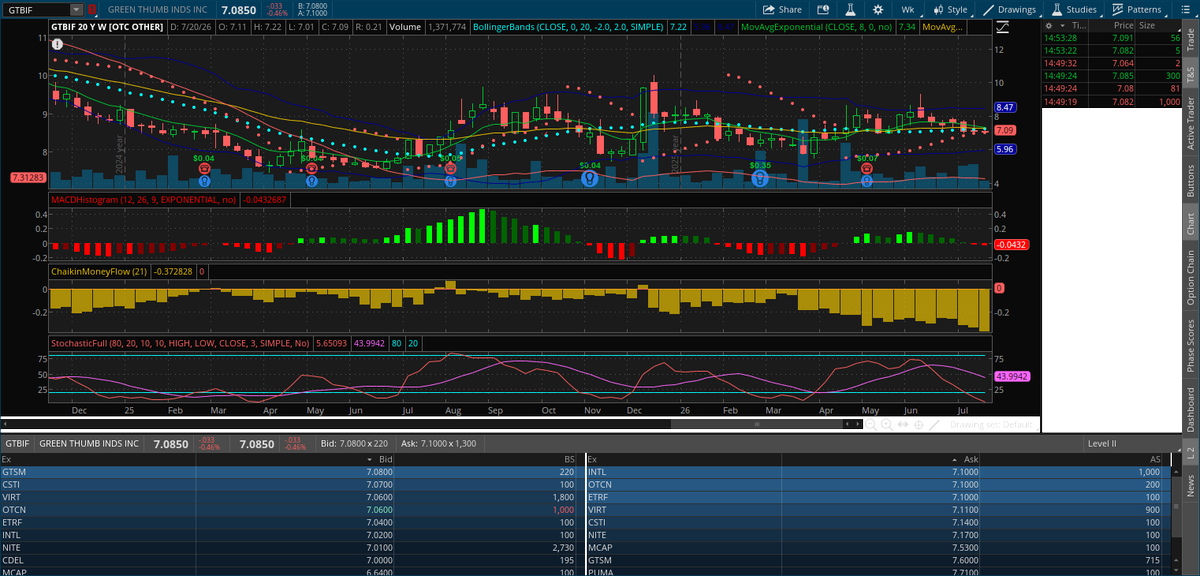Viewport: 1200px width, 576px height.
Task: Click the line drawing icon below chart
Action: click(x=936, y=425)
